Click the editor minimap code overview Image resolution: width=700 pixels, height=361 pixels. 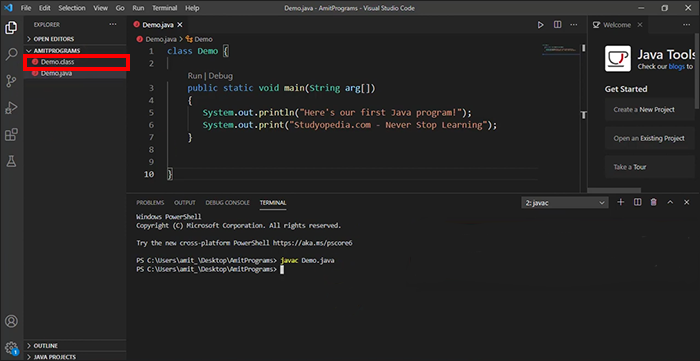point(560,48)
